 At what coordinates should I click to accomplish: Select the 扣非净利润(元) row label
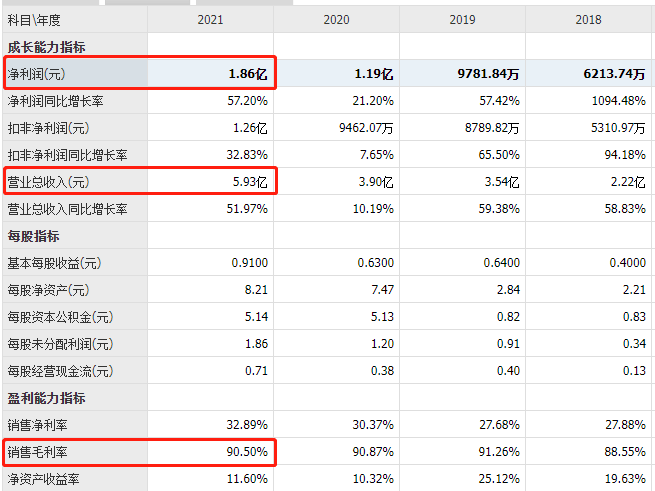point(48,128)
